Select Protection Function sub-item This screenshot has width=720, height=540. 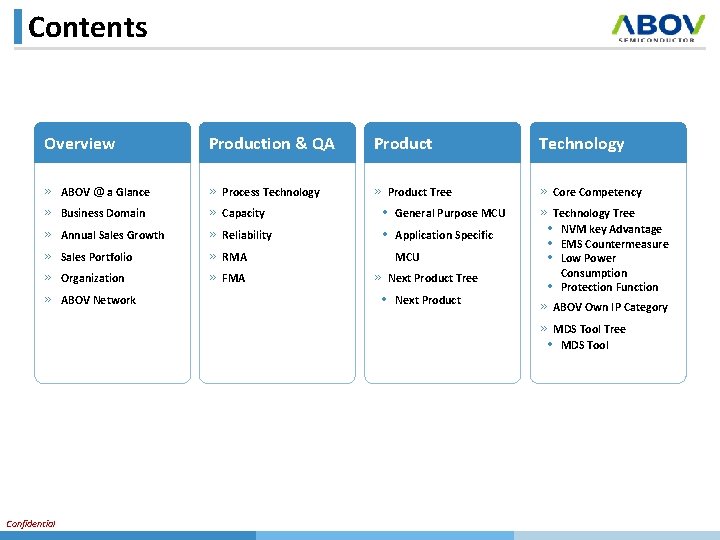point(610,287)
